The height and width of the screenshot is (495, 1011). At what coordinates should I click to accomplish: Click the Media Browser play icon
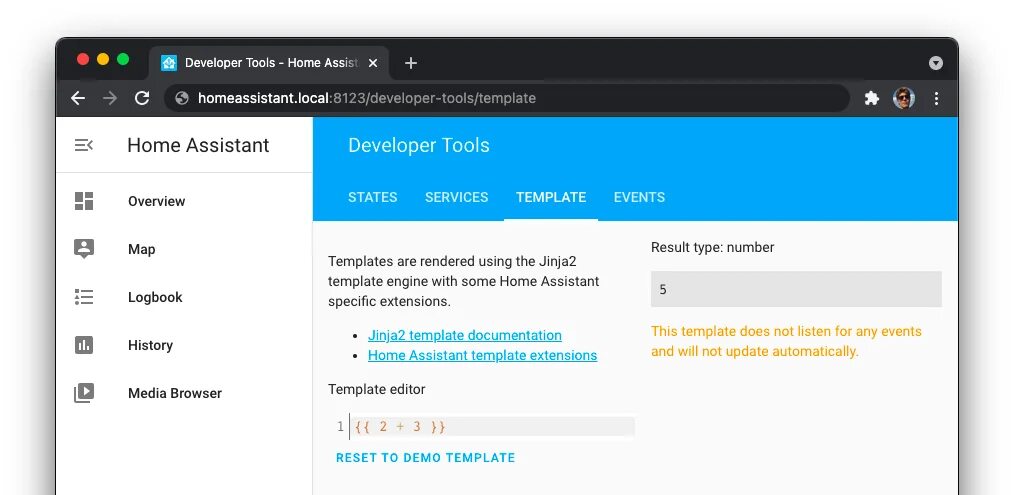click(84, 393)
